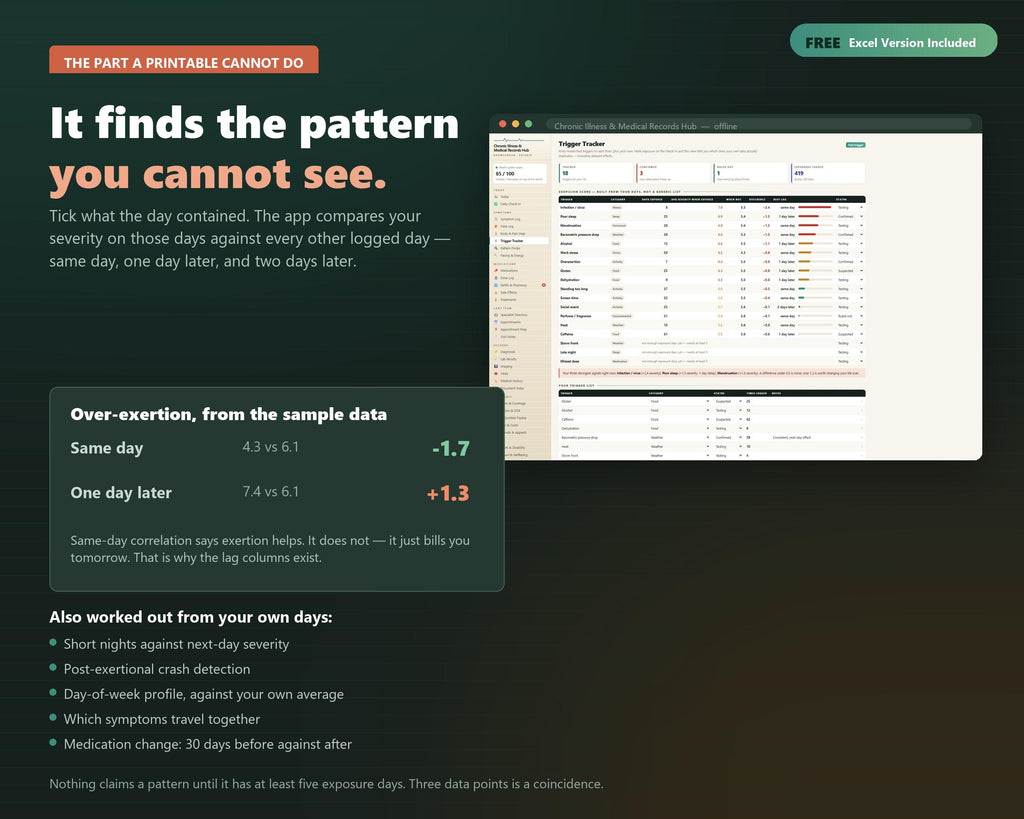Click the Dose Log sidebar icon
This screenshot has height=819, width=1024.
pyautogui.click(x=496, y=278)
